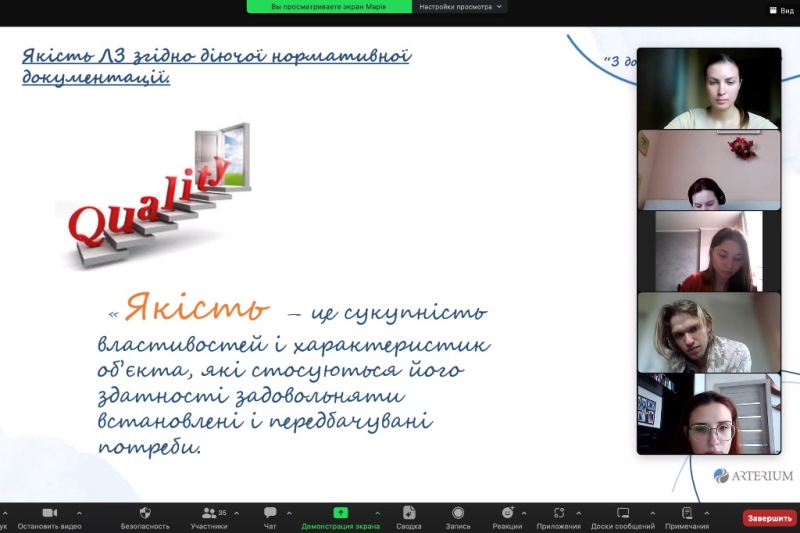Image resolution: width=800 pixels, height=533 pixels.
Task: Open the Приложения apps icon
Action: [559, 513]
